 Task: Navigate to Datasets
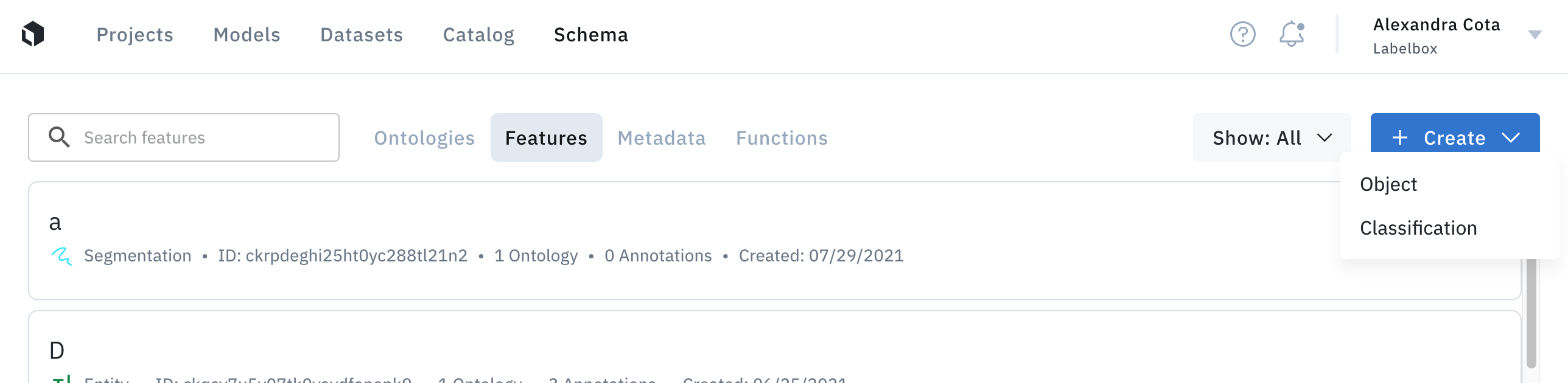362,35
